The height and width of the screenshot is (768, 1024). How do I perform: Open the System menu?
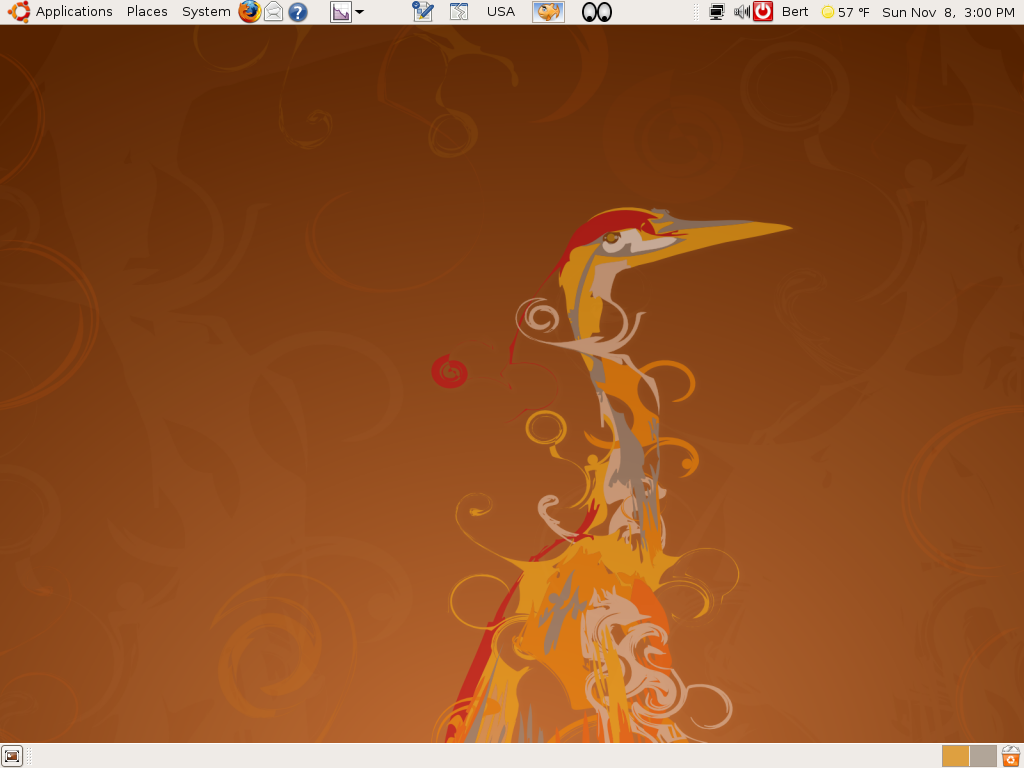coord(206,12)
